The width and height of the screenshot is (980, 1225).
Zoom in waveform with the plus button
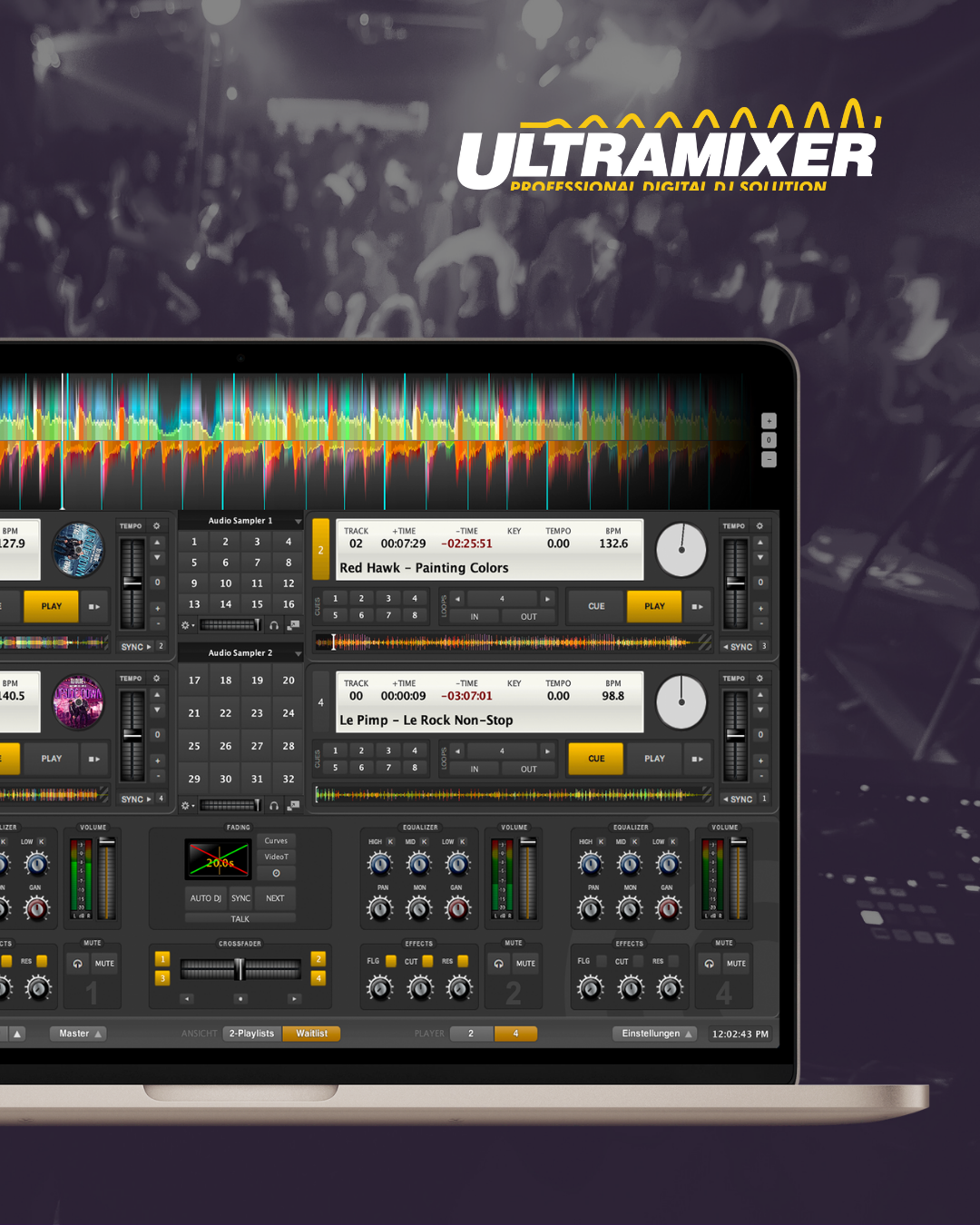coord(769,421)
